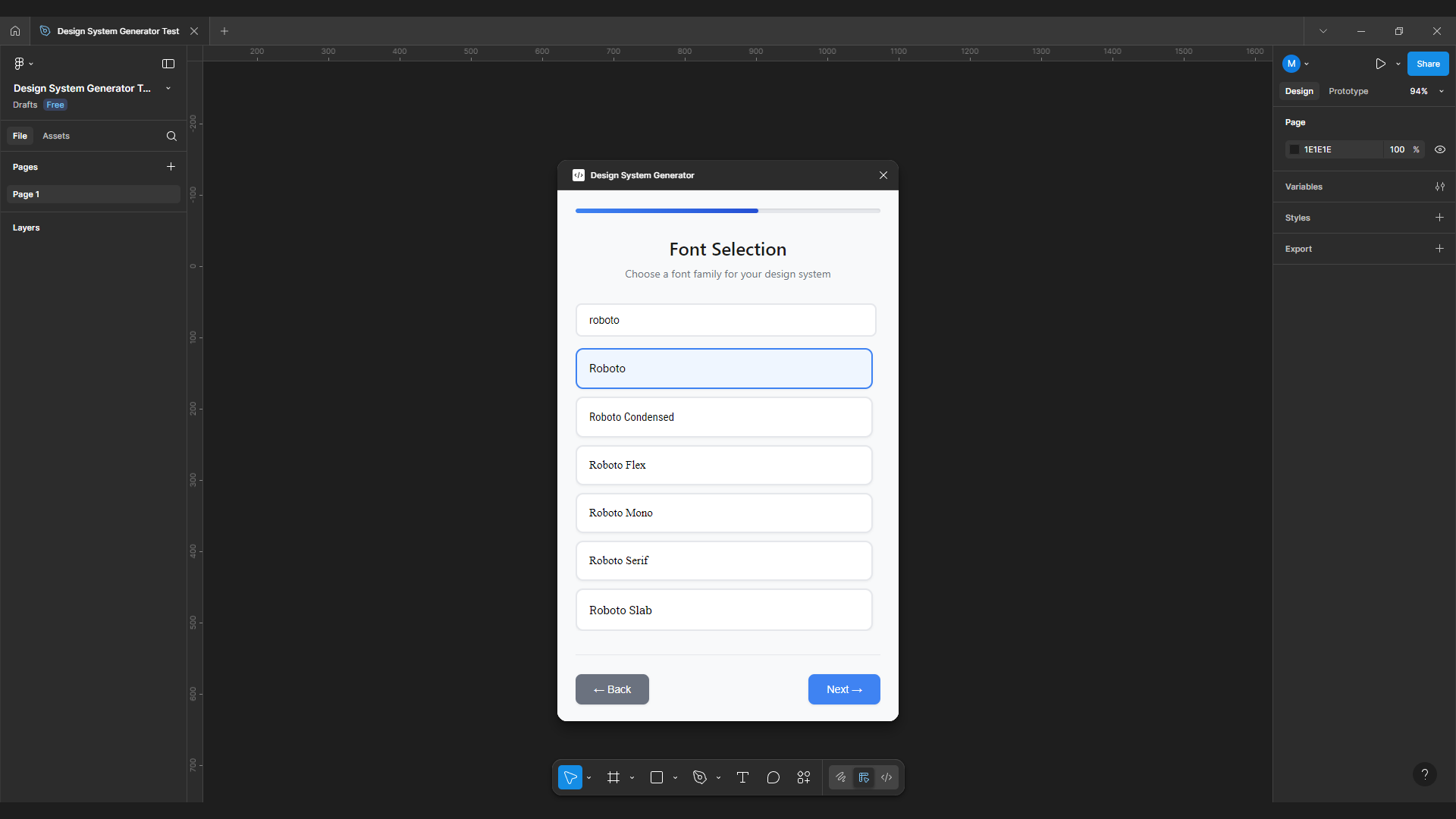
Task: Select the Pen tool
Action: 700,777
